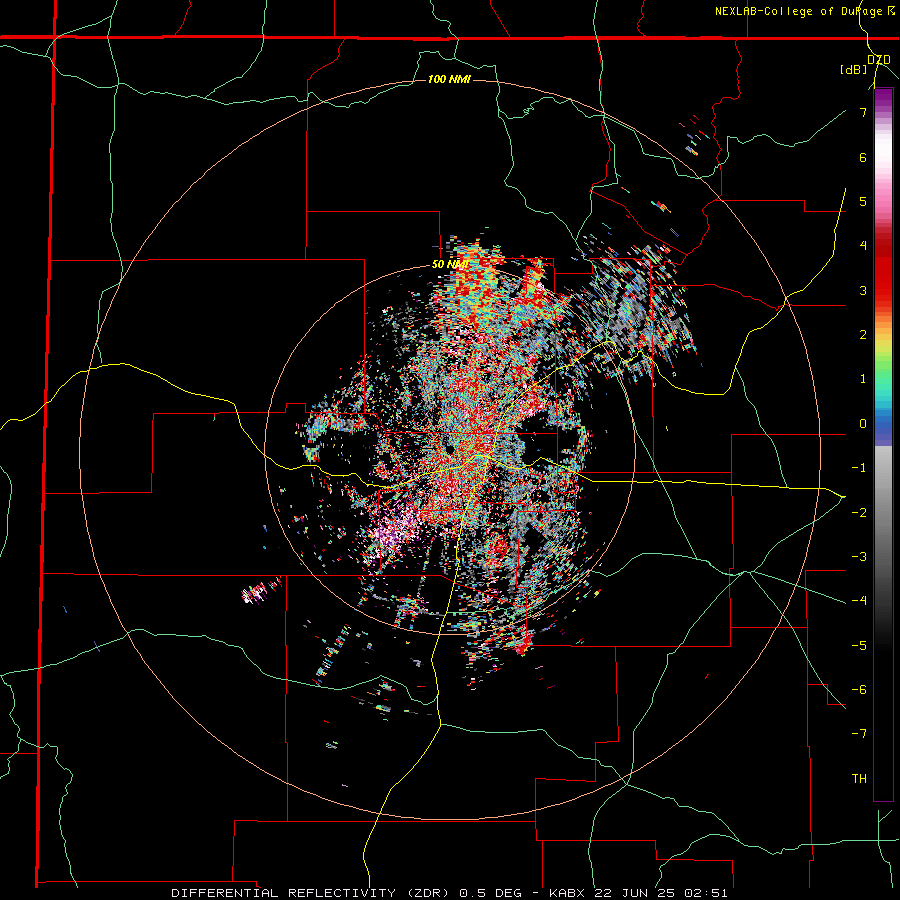Click the -3 value on the color scale
The width and height of the screenshot is (900, 900).
click(859, 557)
